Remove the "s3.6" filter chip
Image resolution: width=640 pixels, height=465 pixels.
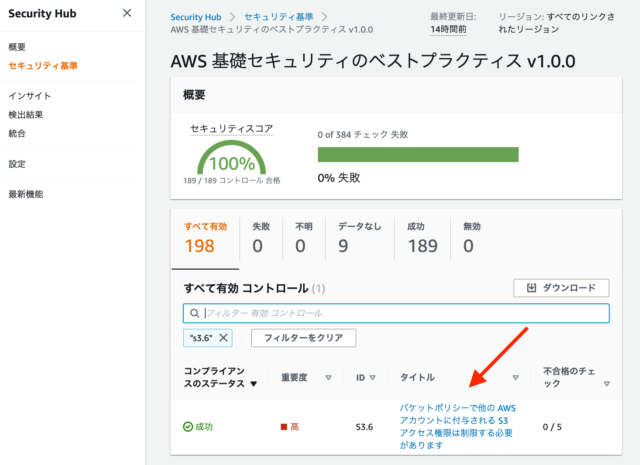click(x=223, y=338)
